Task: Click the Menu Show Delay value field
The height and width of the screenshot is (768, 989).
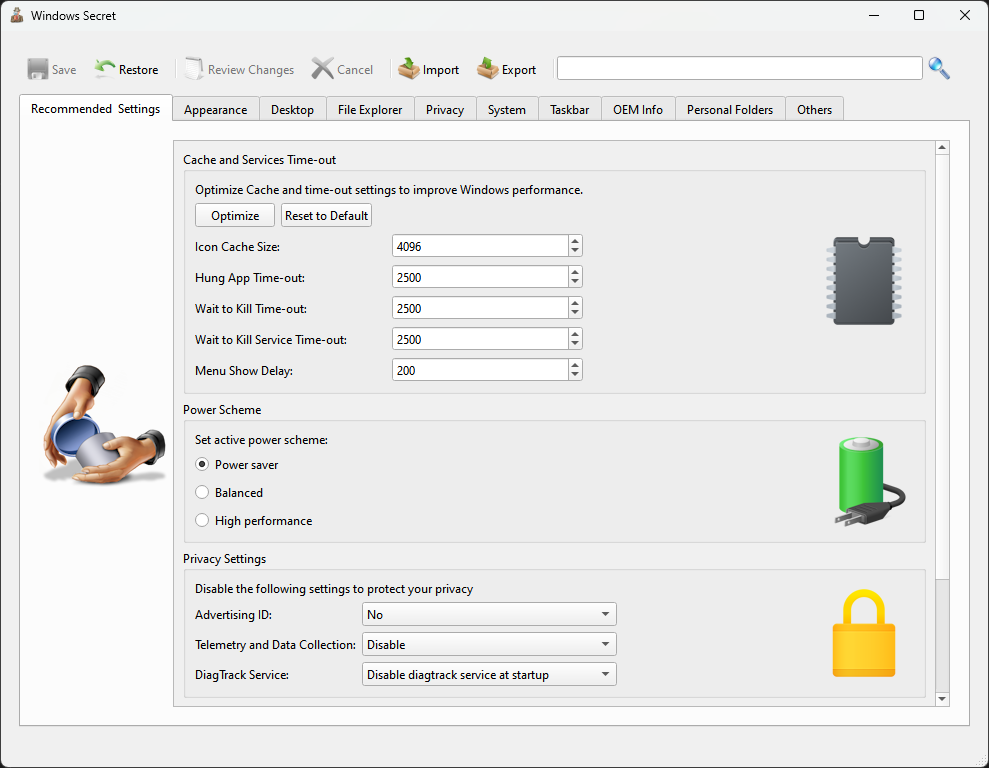Action: tap(480, 370)
